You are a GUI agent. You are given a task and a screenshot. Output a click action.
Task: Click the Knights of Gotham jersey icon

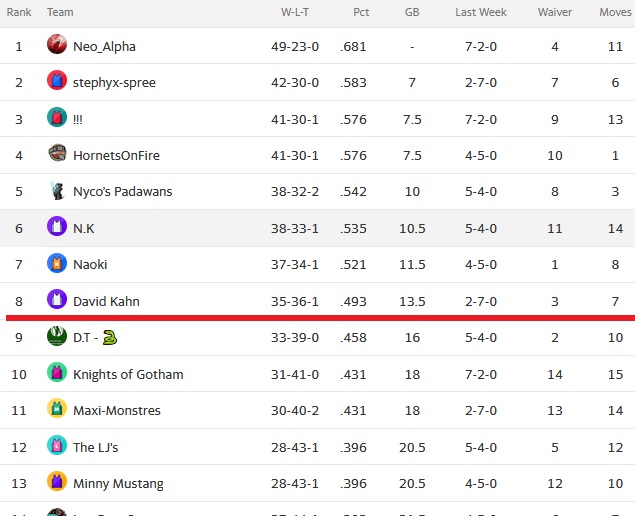[x=57, y=372]
